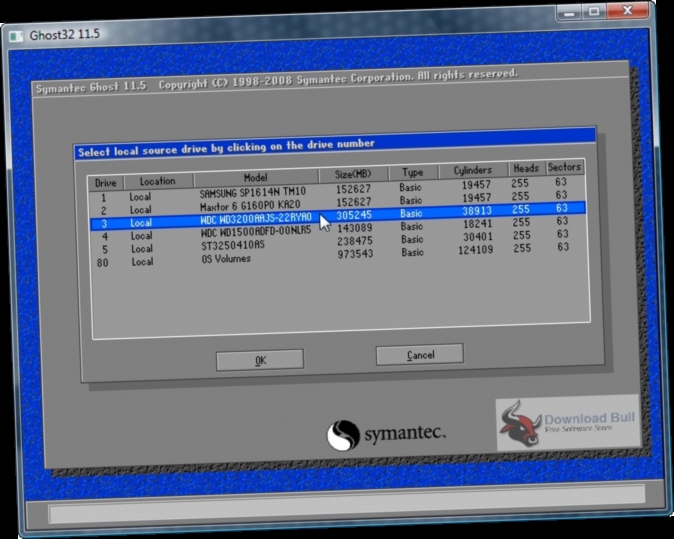
Task: Click the Drive column header
Action: [106, 183]
